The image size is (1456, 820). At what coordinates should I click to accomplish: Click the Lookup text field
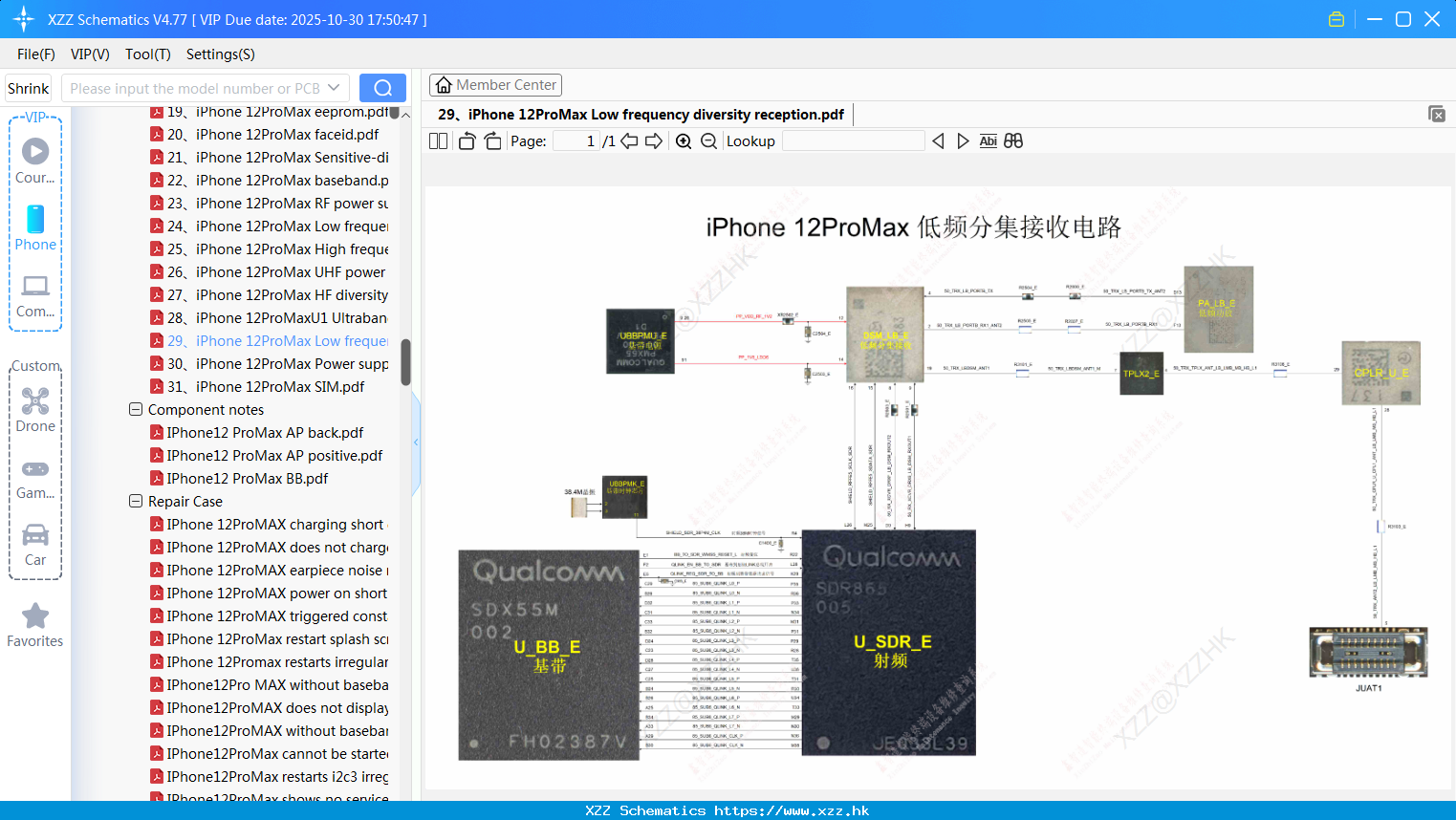[x=854, y=141]
